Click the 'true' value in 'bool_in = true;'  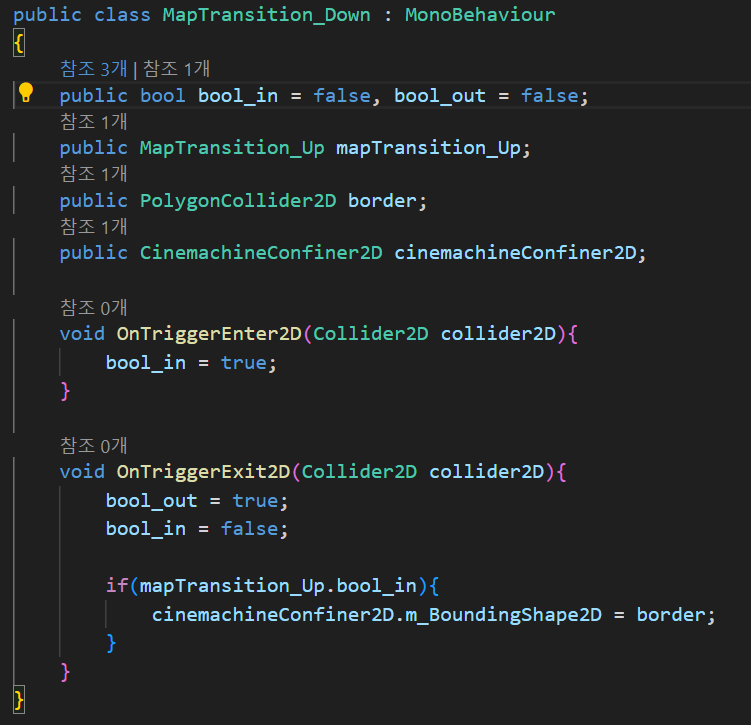[x=243, y=363]
